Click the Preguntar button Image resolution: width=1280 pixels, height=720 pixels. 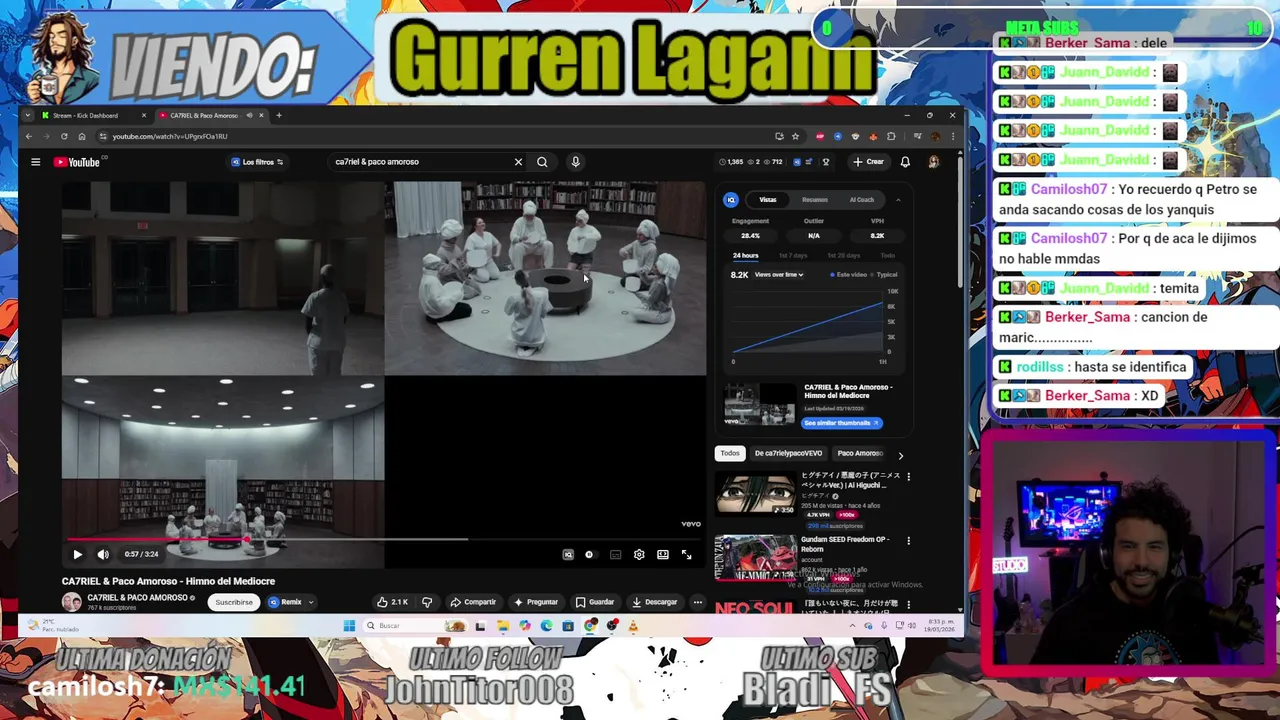(536, 602)
